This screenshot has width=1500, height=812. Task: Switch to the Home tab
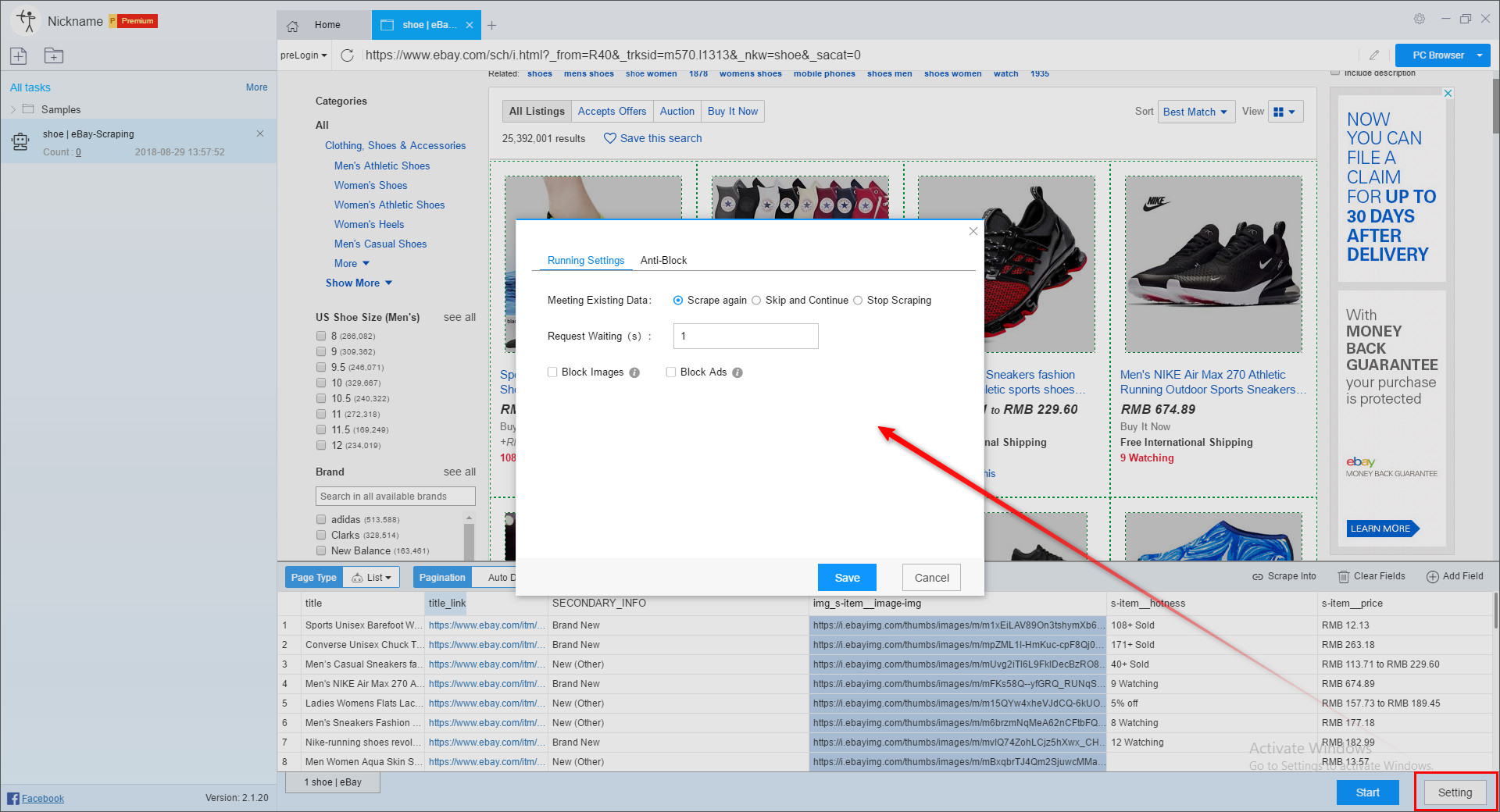click(x=327, y=24)
